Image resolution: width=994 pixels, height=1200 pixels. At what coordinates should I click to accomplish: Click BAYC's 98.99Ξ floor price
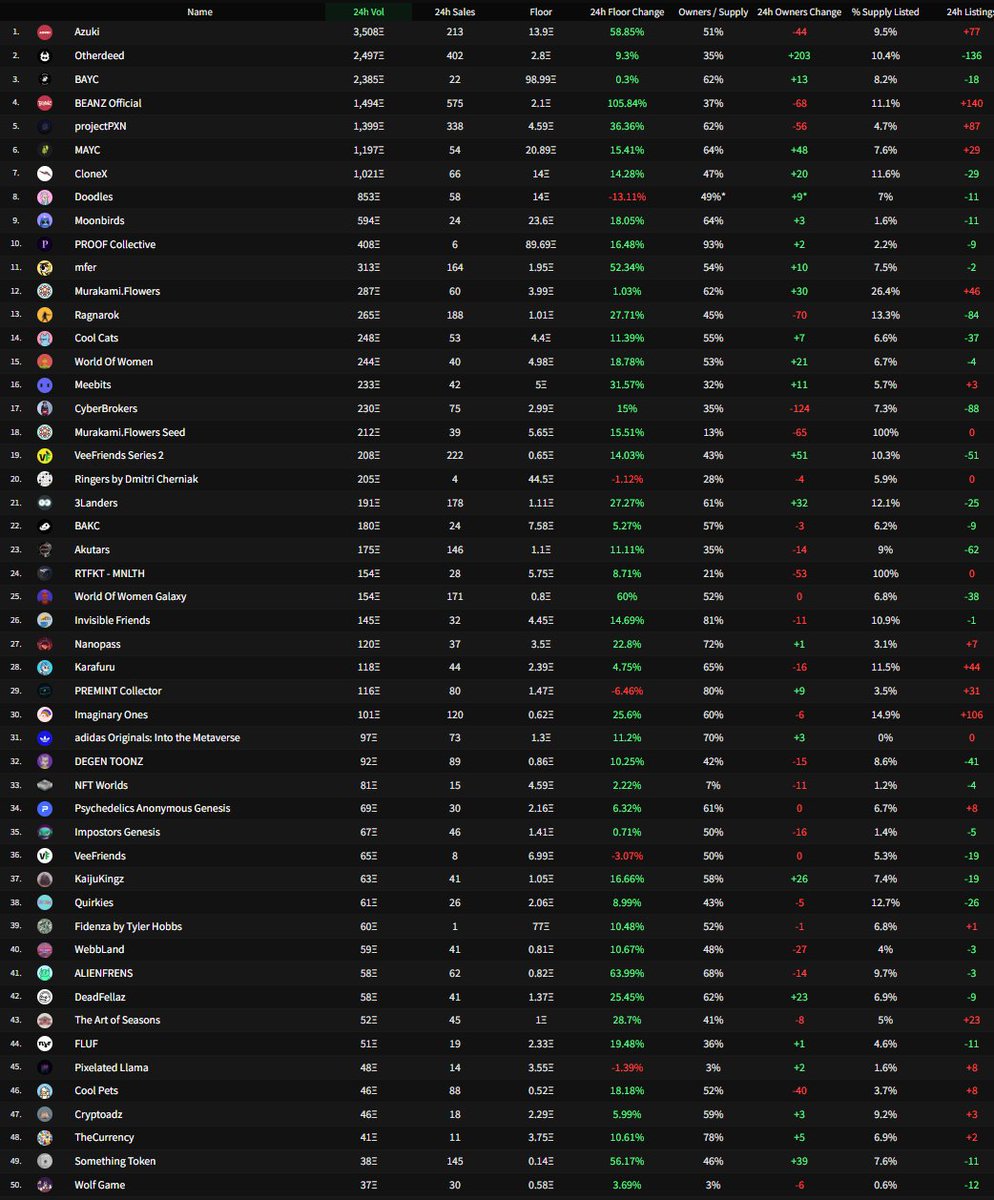[541, 79]
